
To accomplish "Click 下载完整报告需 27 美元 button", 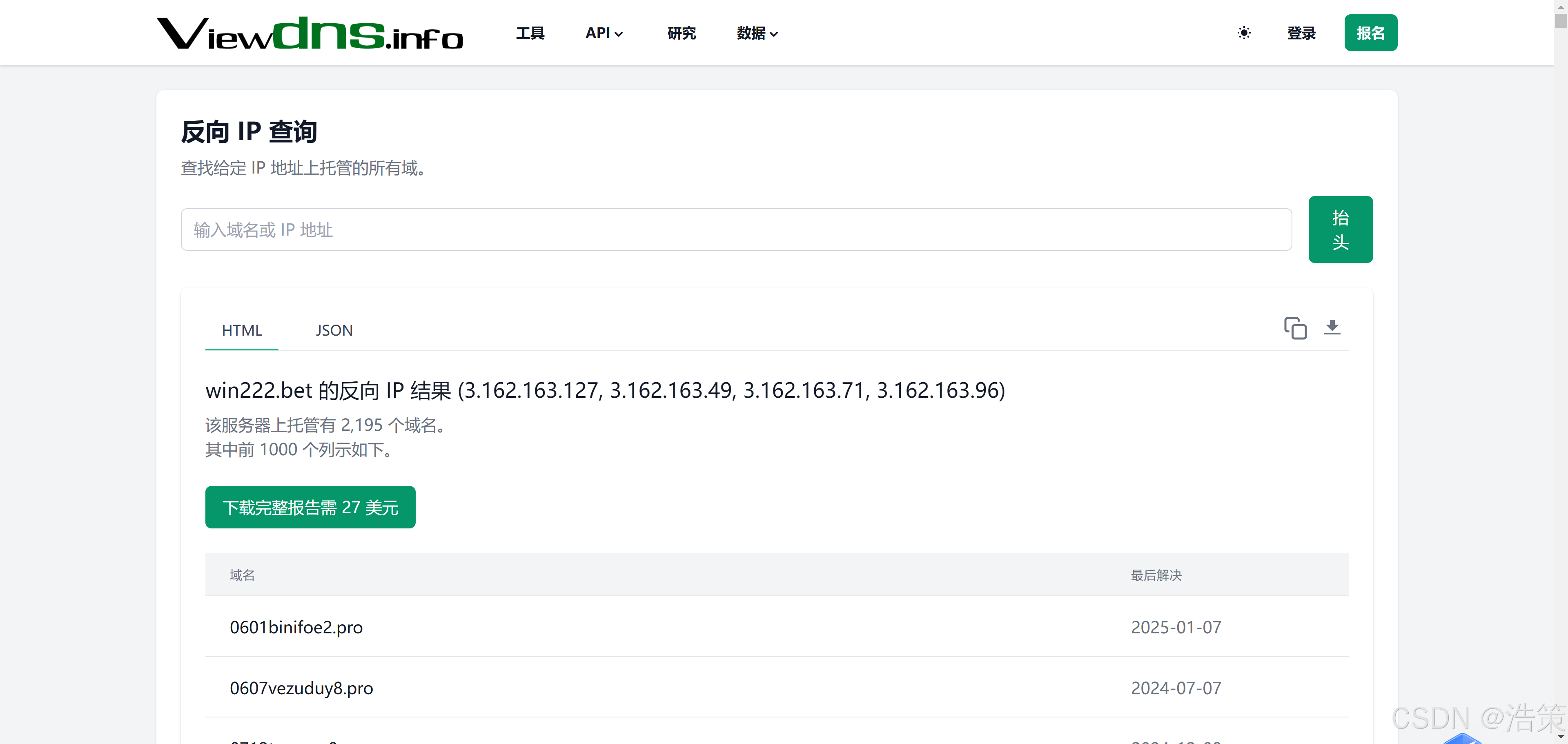I will point(310,507).
